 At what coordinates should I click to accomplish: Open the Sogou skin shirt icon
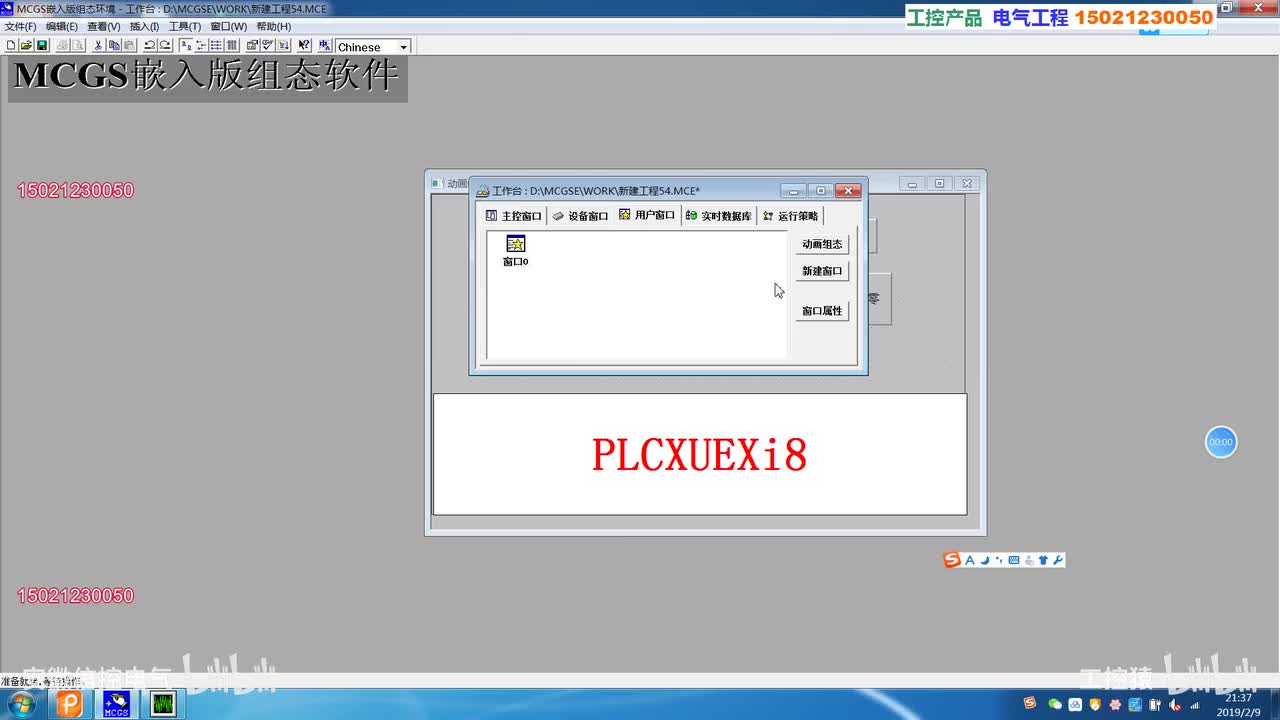point(1043,560)
